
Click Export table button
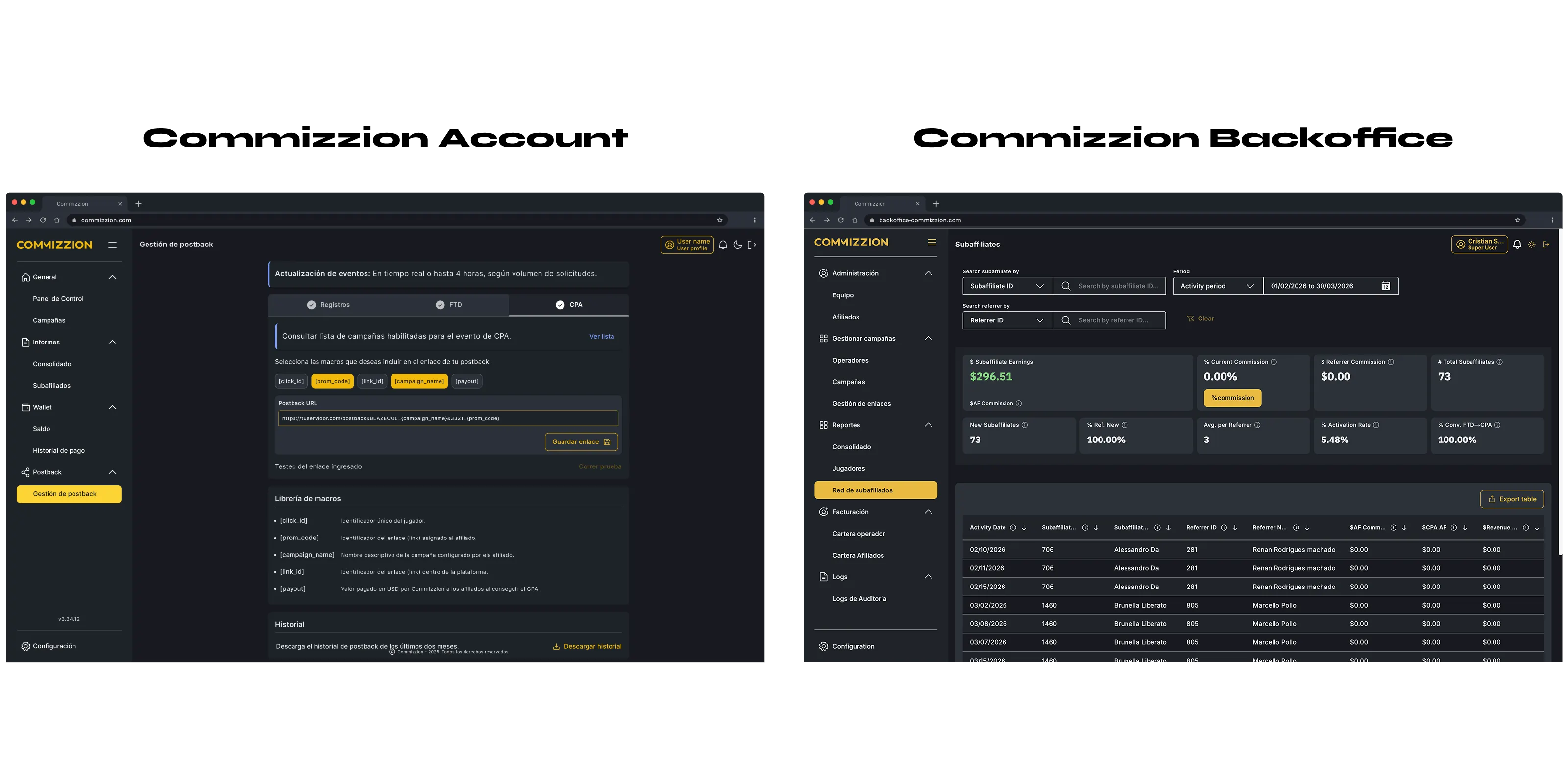point(1512,499)
